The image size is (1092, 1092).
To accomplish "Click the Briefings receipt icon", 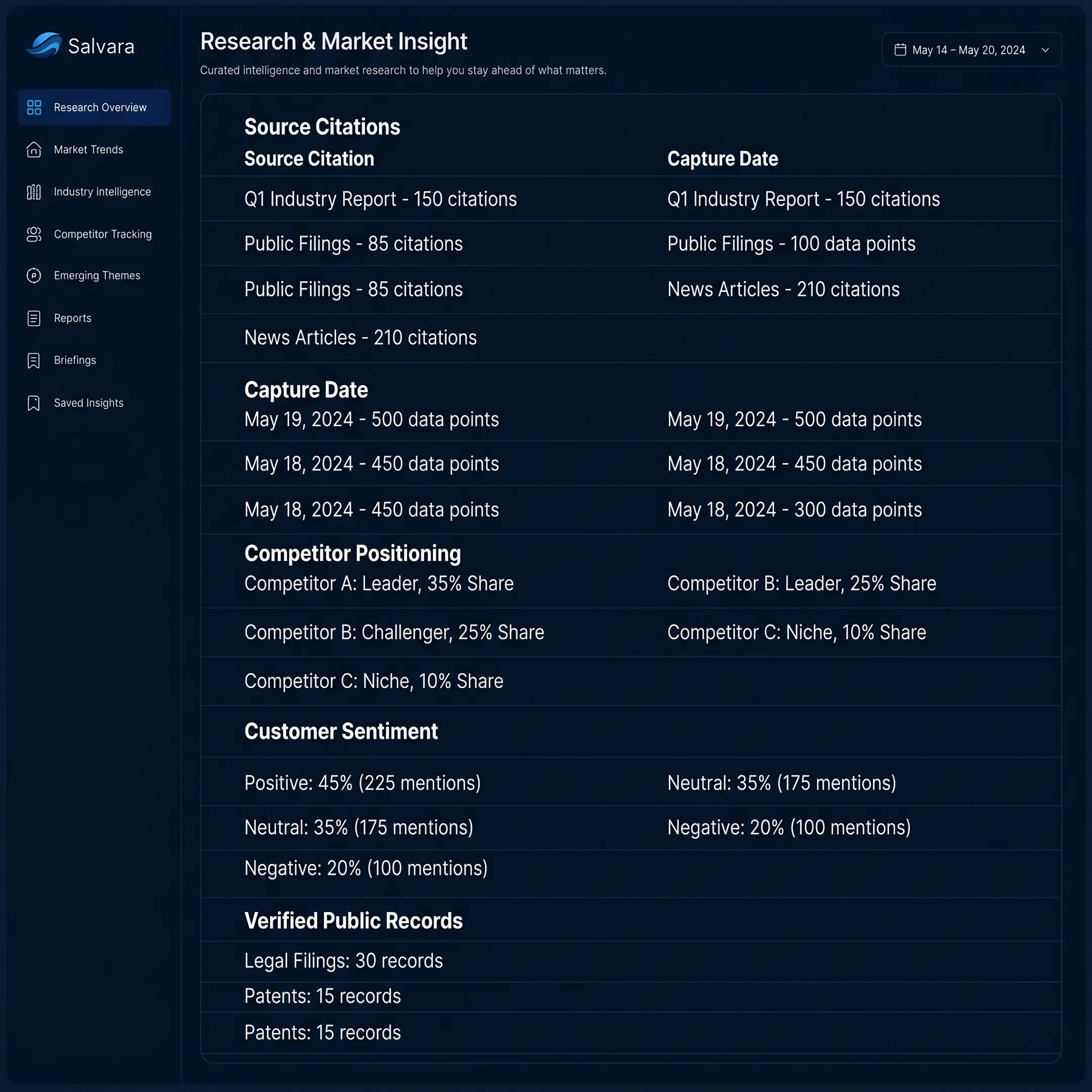I will pos(34,360).
